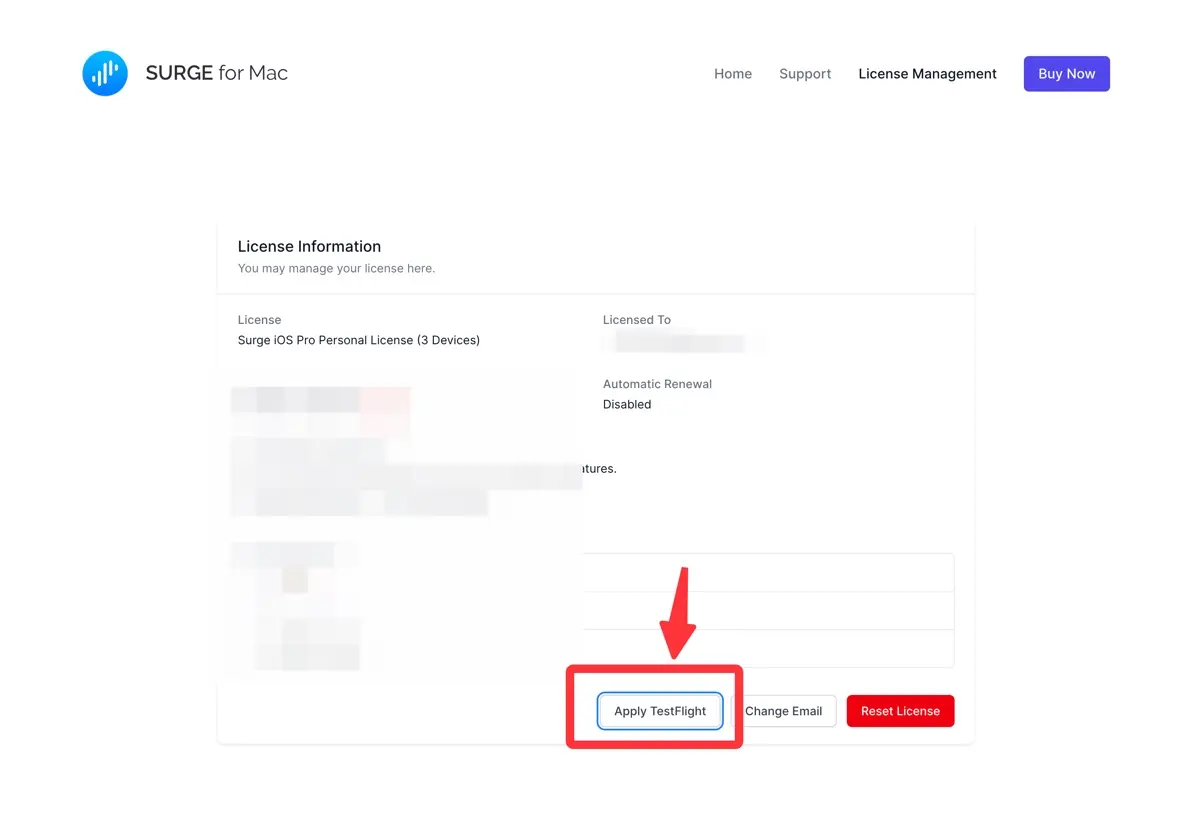Select the license name 'Surge iOS Pro Personal License'

pyautogui.click(x=358, y=340)
